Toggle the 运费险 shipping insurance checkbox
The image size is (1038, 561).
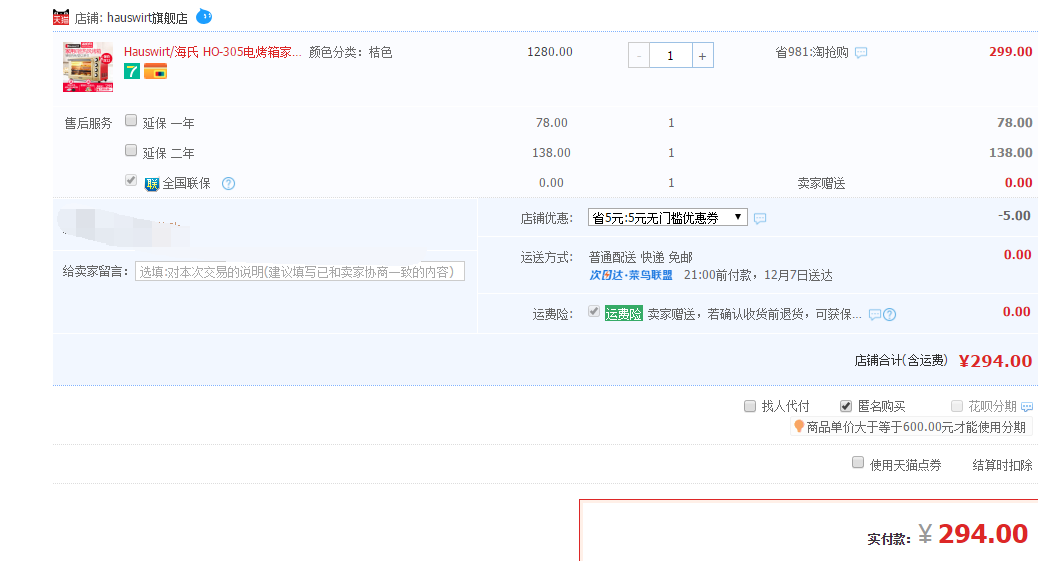[x=594, y=311]
